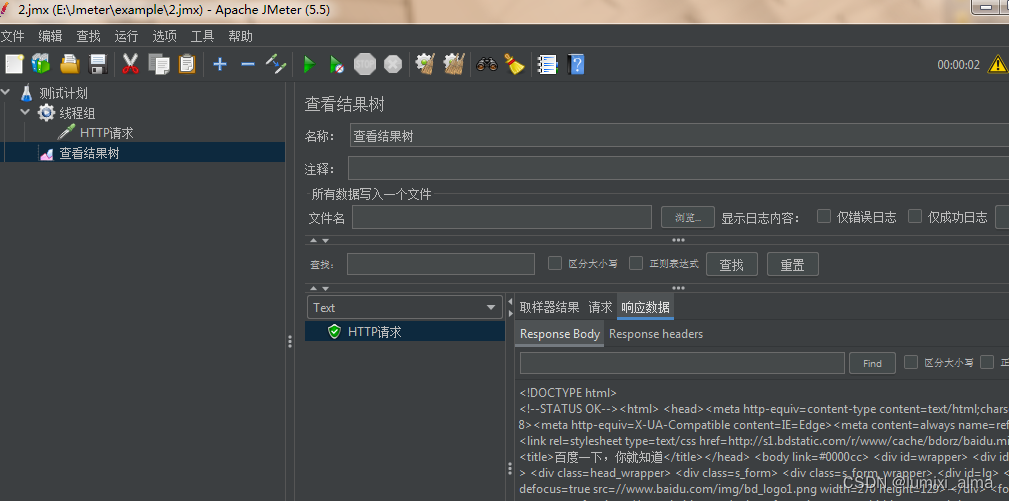
Task: Click the Stop test icon
Action: [365, 64]
